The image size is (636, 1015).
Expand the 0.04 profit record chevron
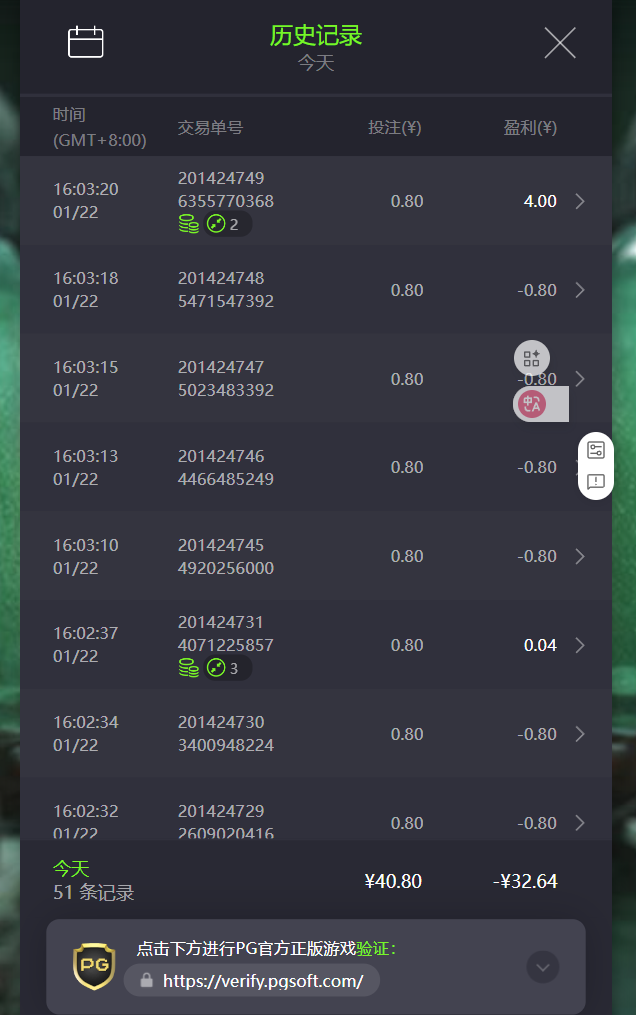(580, 645)
